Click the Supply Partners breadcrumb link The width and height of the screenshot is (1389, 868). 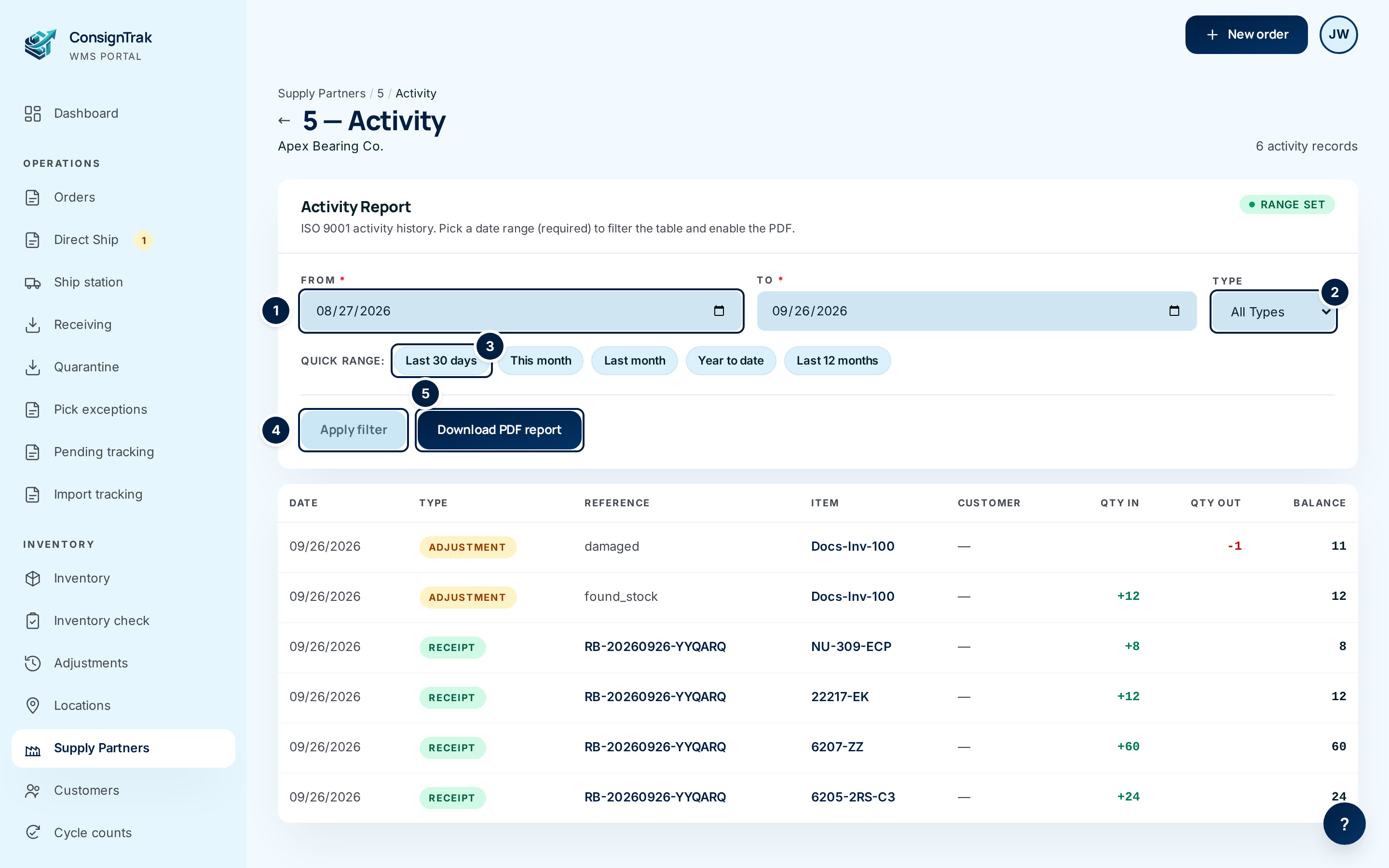coord(321,94)
